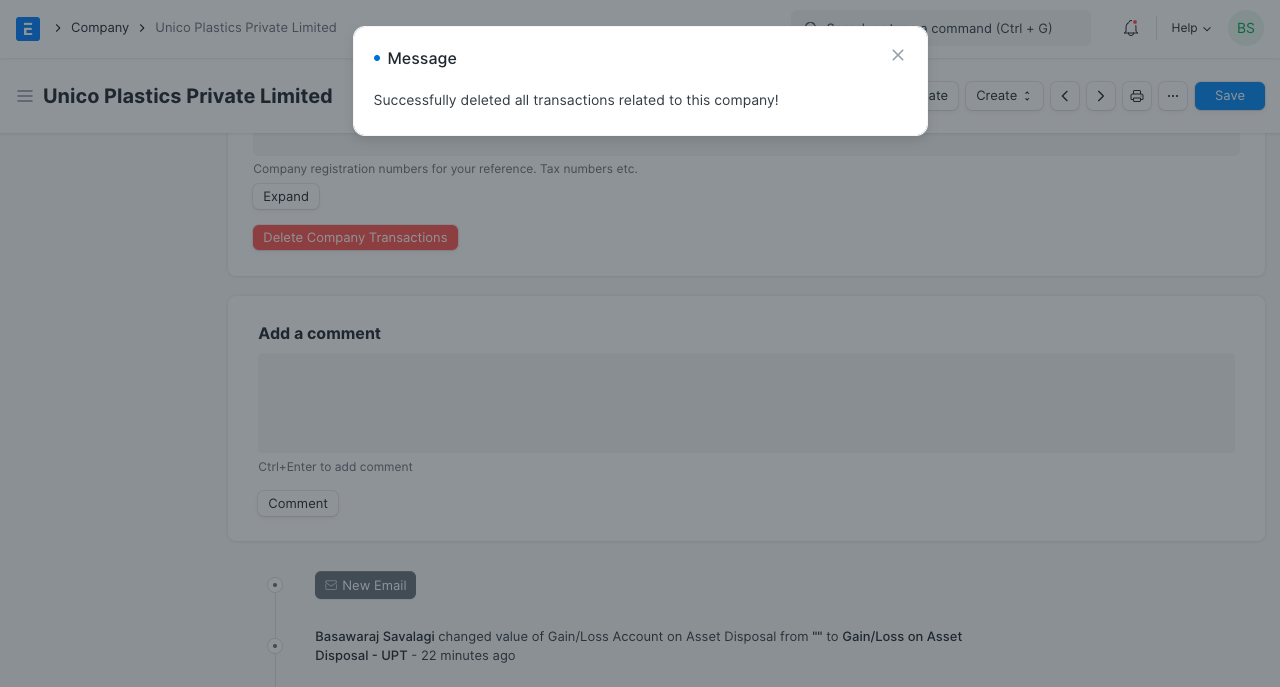The height and width of the screenshot is (687, 1280).
Task: Close the Message dialog
Action: (x=898, y=56)
